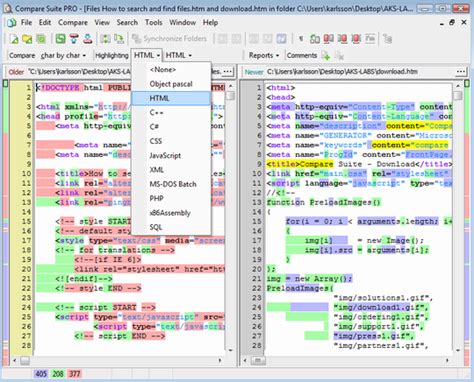Click the red and teal filter icon
The image size is (474, 382).
[x=74, y=39]
